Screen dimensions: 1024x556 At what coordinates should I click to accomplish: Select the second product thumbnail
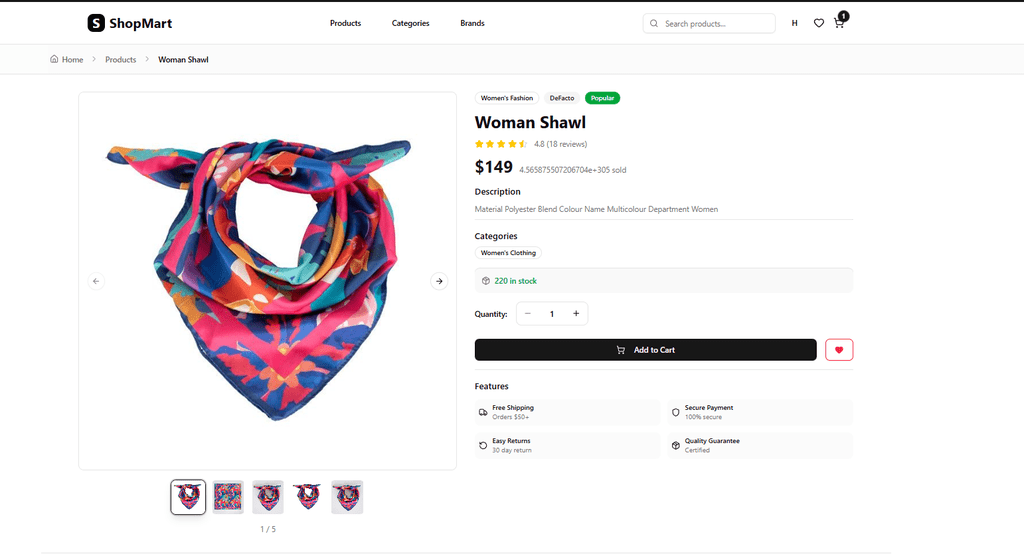(x=228, y=497)
